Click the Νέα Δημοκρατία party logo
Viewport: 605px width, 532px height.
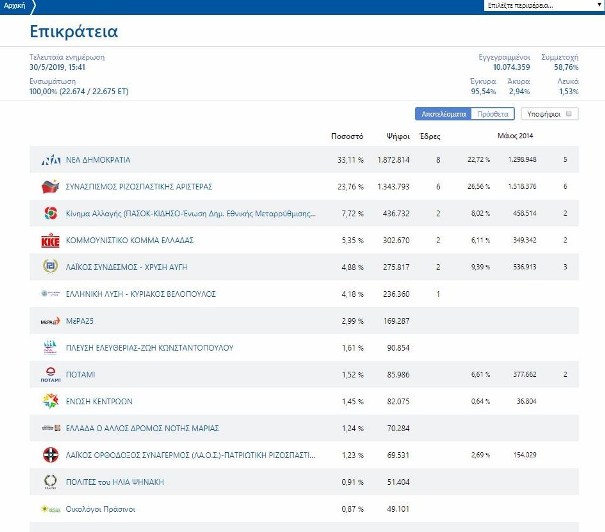51,160
